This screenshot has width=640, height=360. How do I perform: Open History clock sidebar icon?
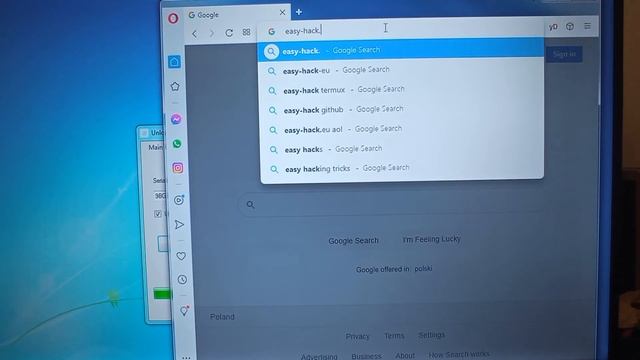182,280
